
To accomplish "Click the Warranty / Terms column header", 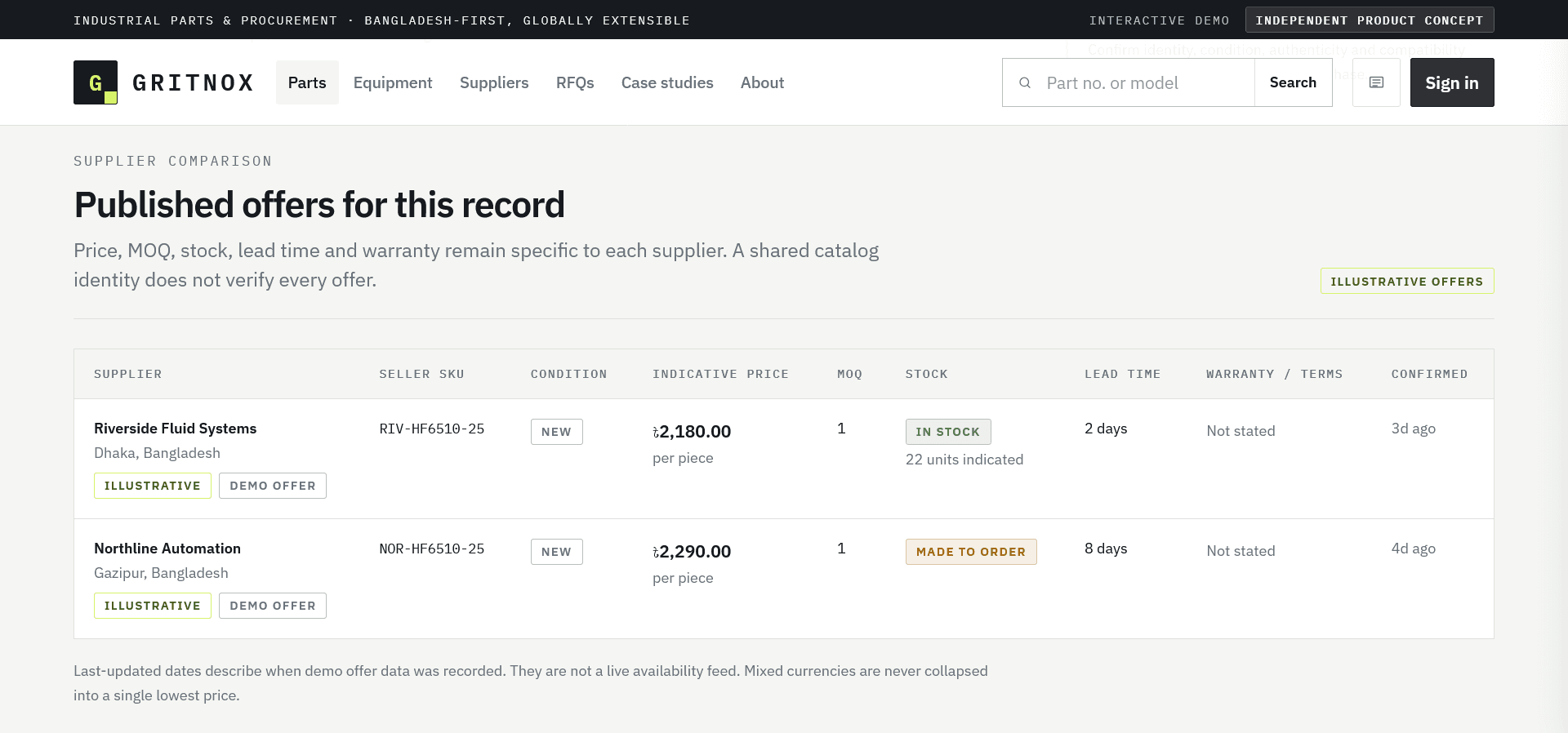I will click(1275, 374).
